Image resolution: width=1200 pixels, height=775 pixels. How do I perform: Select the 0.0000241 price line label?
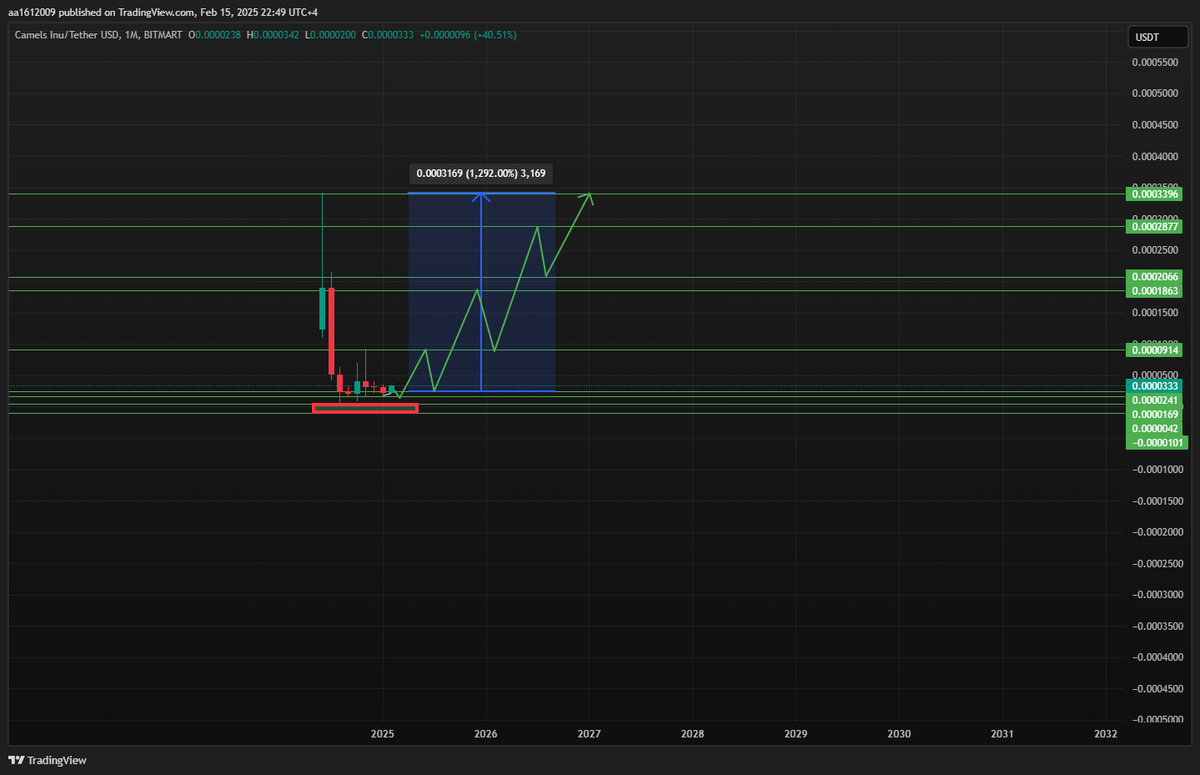tap(1155, 400)
